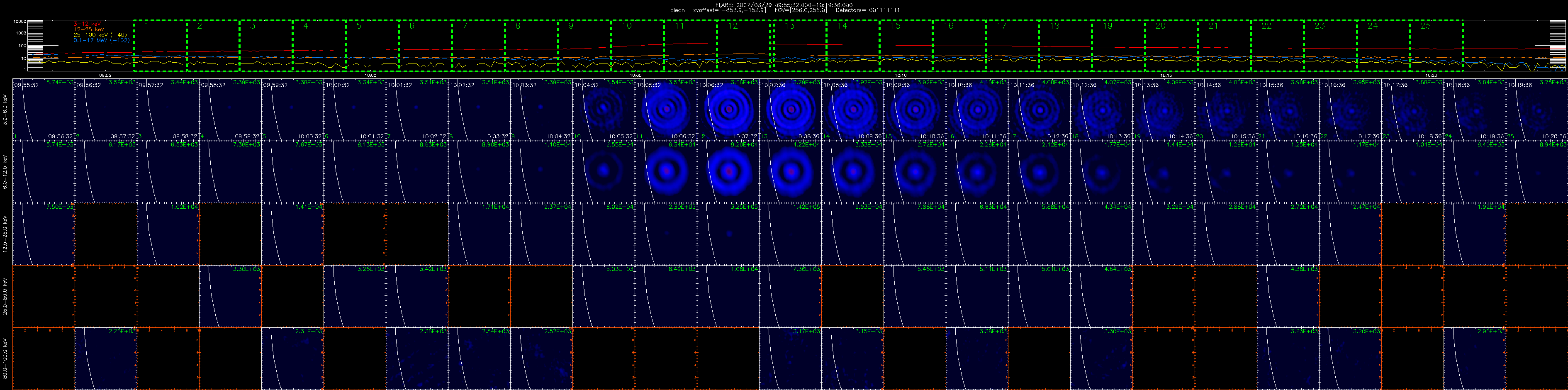Viewport: 1568px width, 390px height.
Task: Click the 10000 y-axis tick label
Action: [19, 21]
